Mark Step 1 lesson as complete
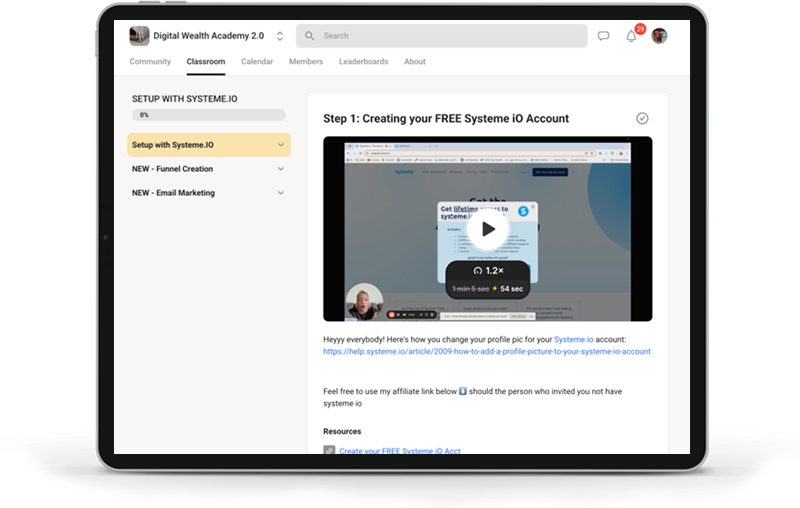The image size is (800, 508). (642, 118)
